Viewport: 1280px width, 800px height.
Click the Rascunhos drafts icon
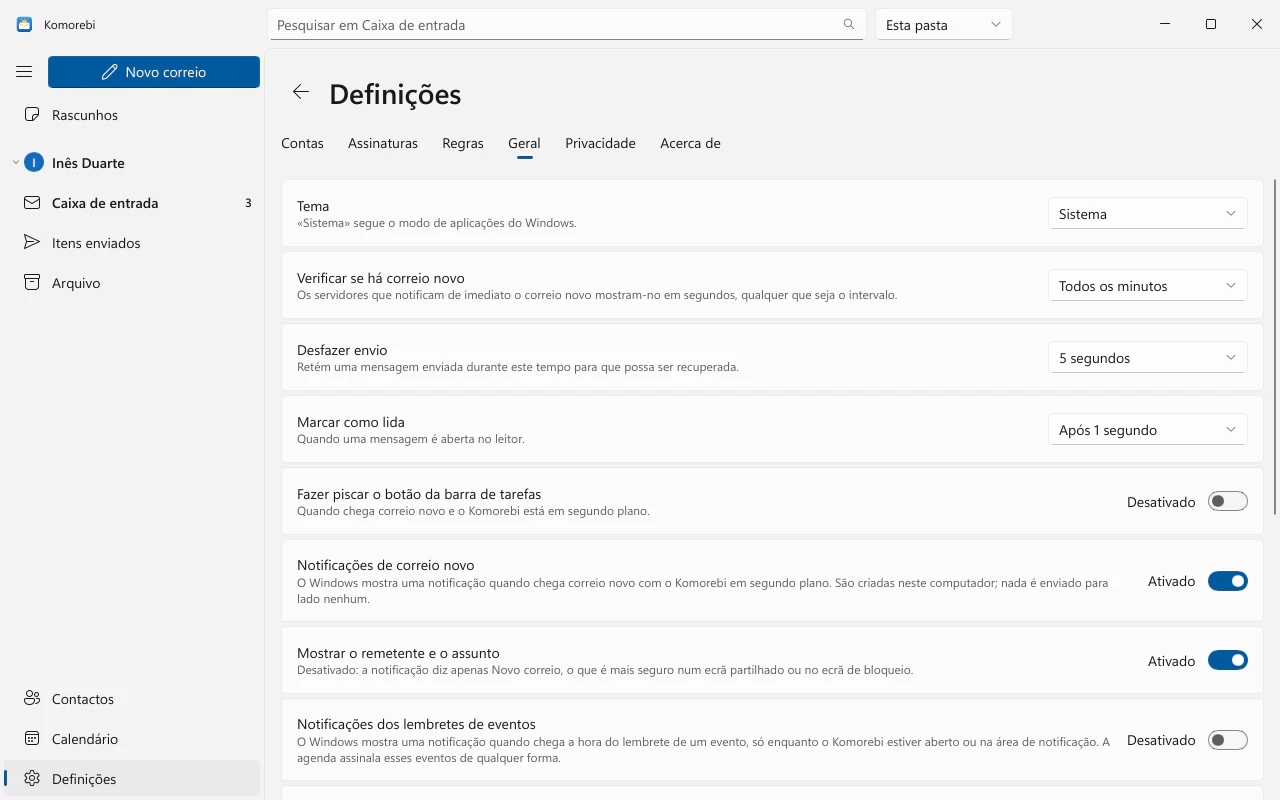click(32, 115)
